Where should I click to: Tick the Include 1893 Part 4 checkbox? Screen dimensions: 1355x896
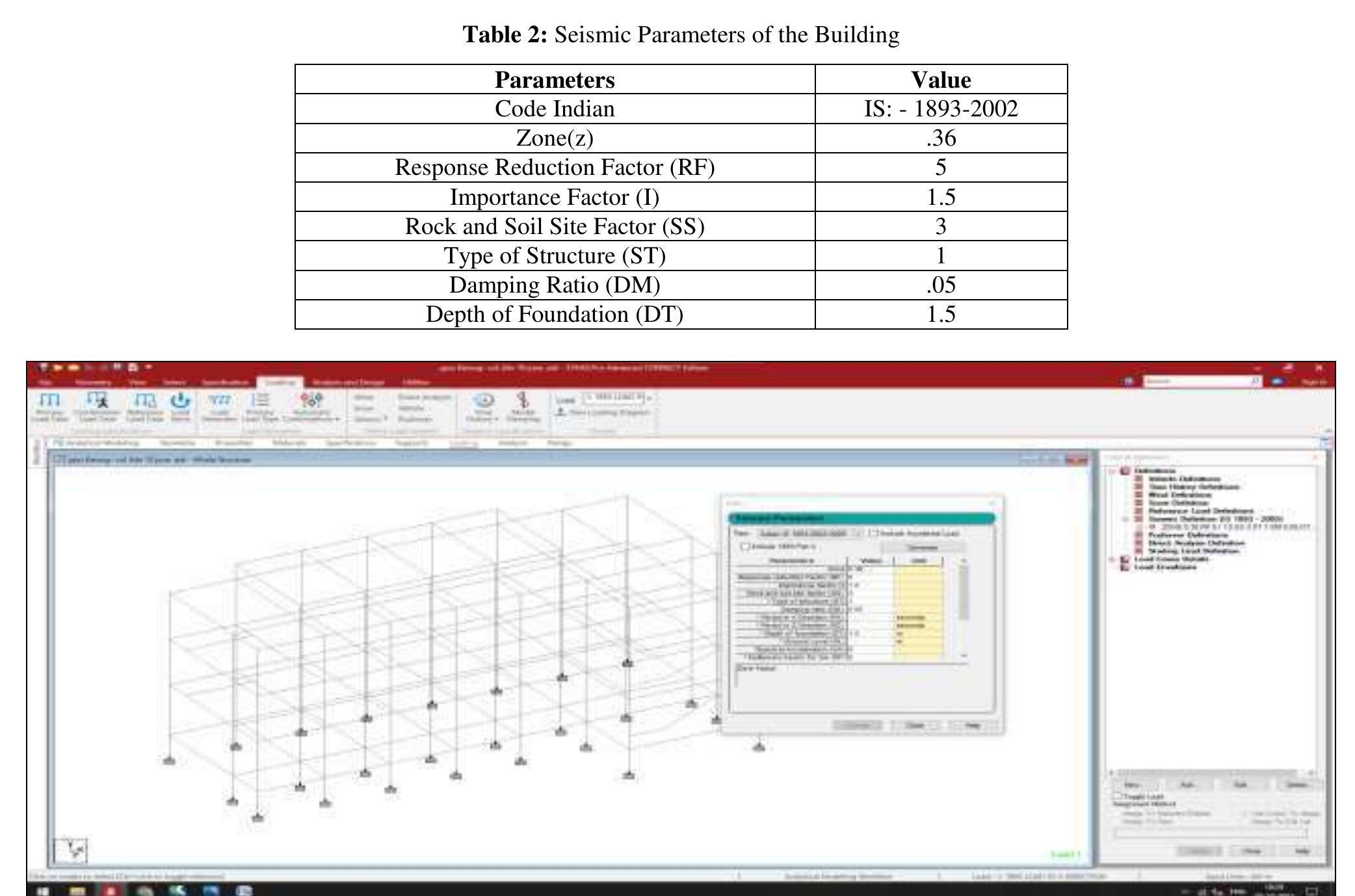pyautogui.click(x=746, y=547)
